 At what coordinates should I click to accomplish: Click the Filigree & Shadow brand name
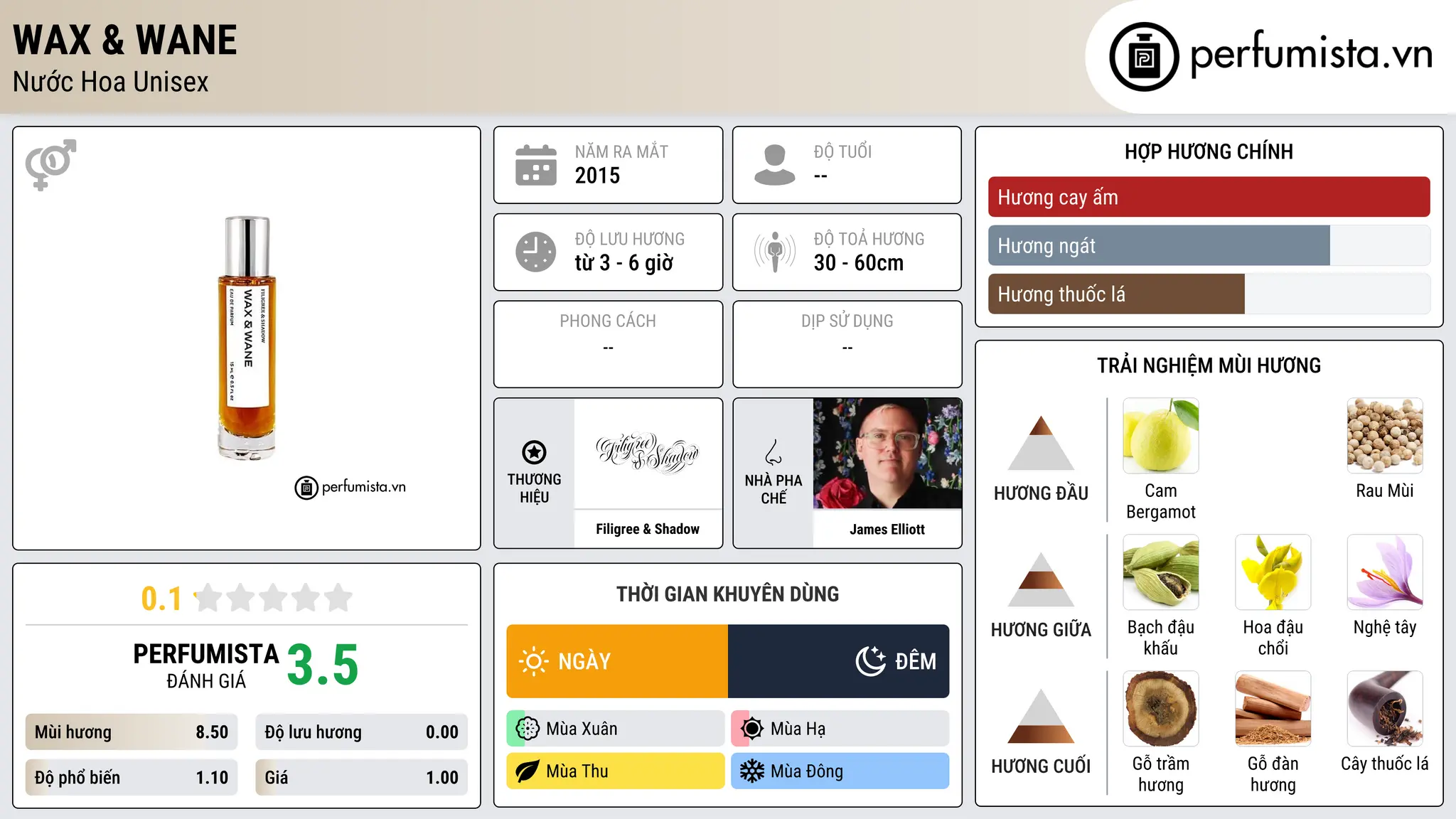(648, 529)
